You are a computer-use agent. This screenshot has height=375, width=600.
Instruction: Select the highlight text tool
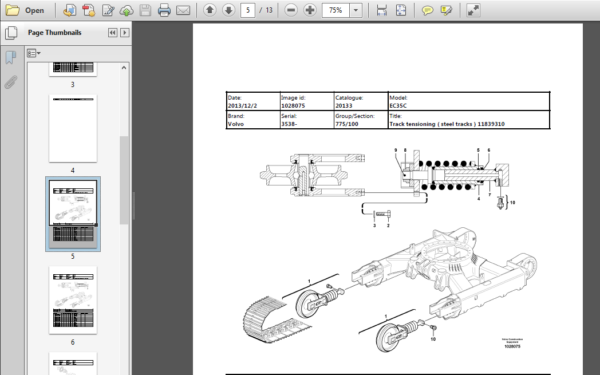(446, 10)
